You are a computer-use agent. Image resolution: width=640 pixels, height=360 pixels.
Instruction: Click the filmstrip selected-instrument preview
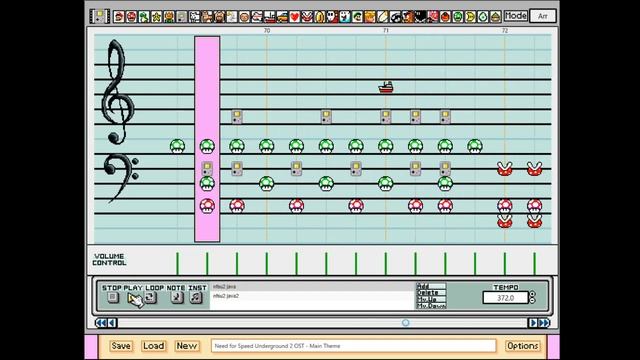(100, 16)
